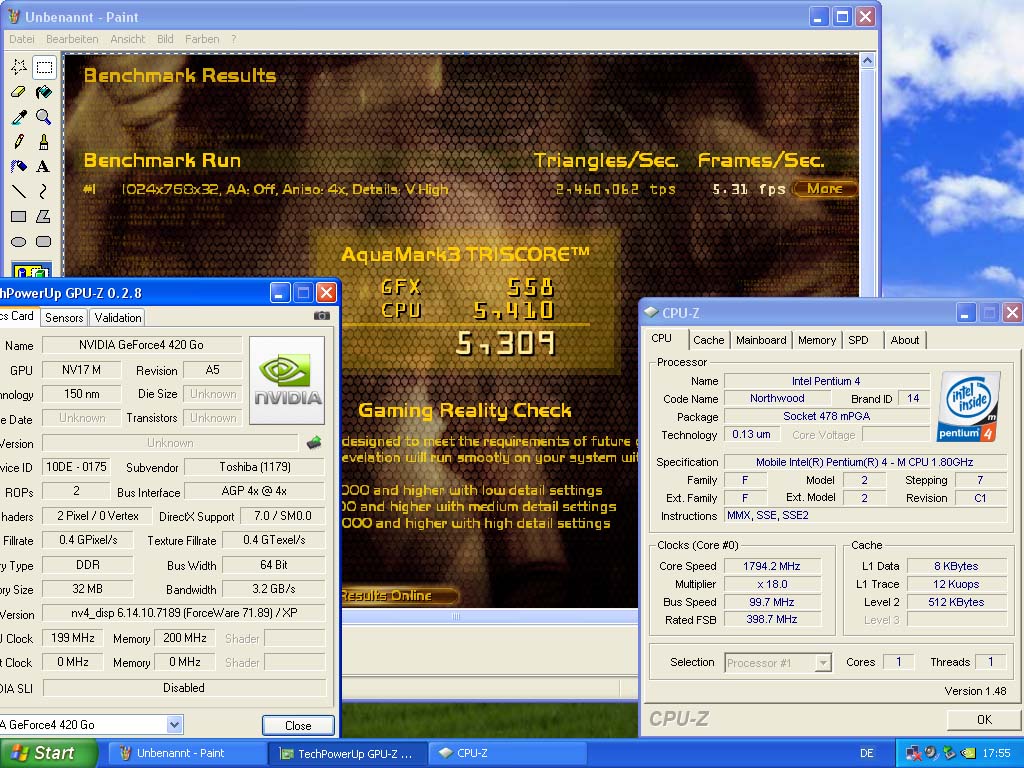
Task: Click the Instructions MMX, SSE, SSE2 field
Action: (x=865, y=516)
